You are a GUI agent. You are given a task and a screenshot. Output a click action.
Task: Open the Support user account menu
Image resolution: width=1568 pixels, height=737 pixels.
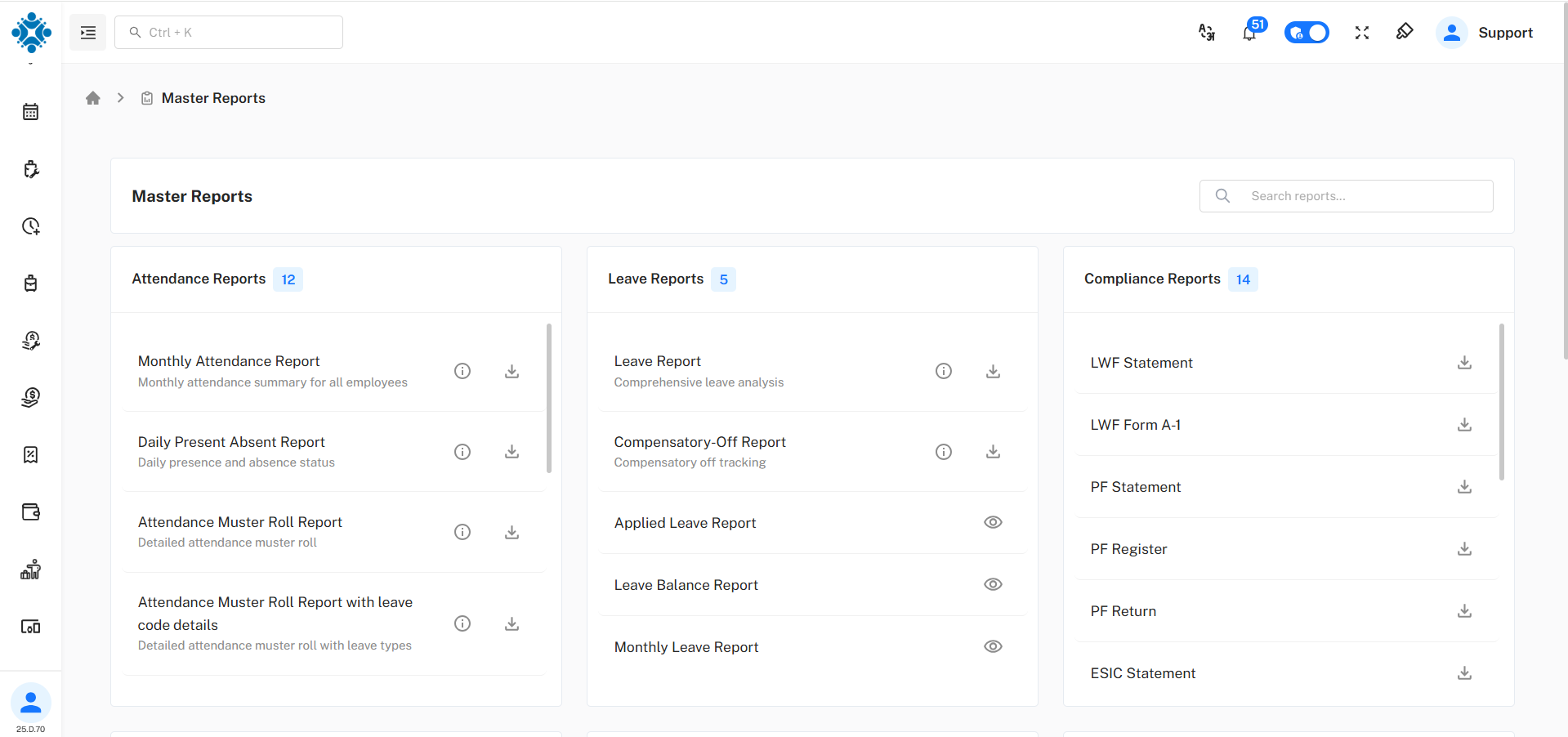point(1485,33)
